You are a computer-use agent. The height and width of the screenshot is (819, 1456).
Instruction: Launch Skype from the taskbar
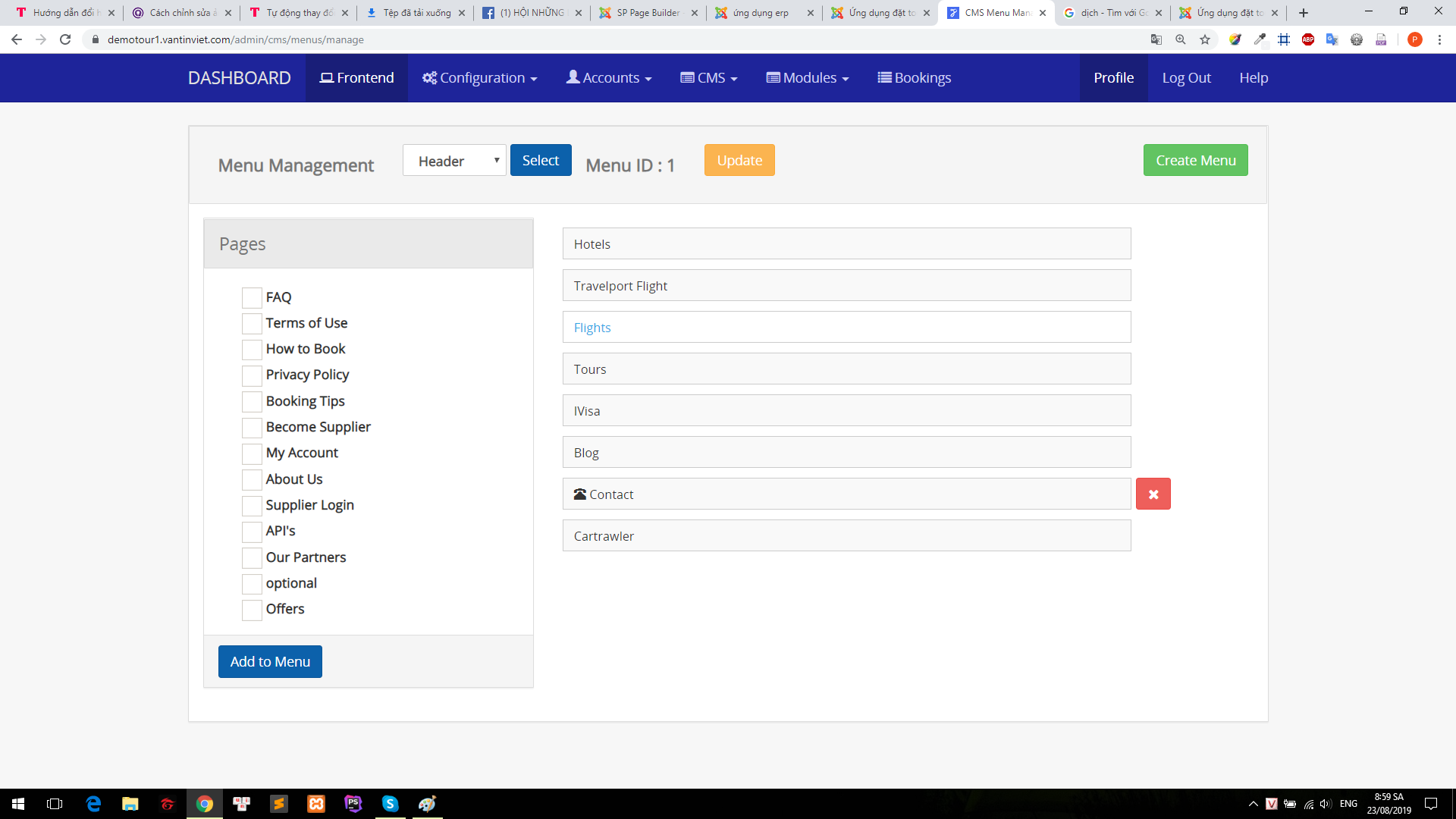click(x=390, y=804)
